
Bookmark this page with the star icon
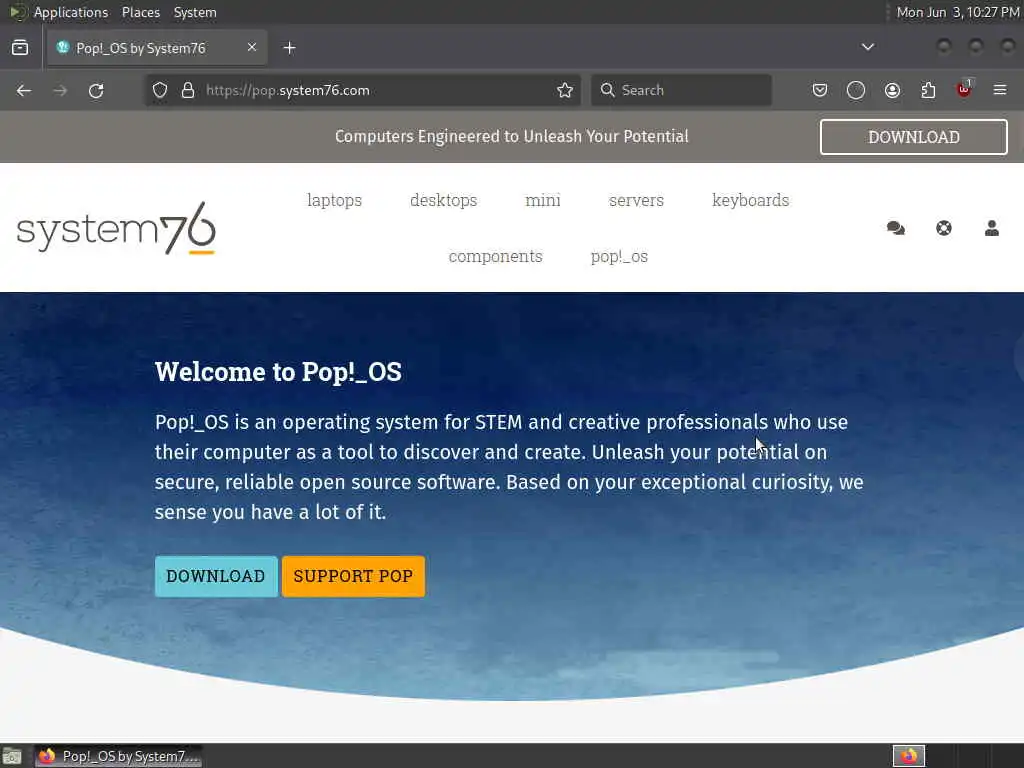coord(565,90)
